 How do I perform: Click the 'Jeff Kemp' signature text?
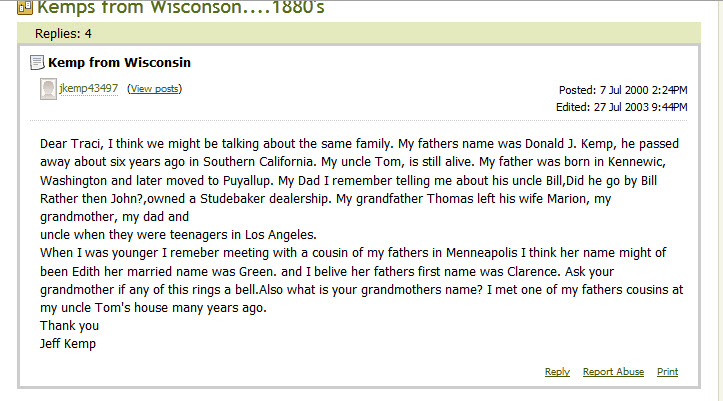[x=68, y=344]
